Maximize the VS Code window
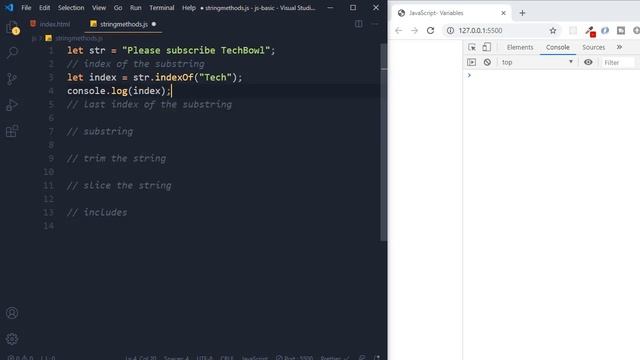This screenshot has height=360, width=640. tap(353, 8)
